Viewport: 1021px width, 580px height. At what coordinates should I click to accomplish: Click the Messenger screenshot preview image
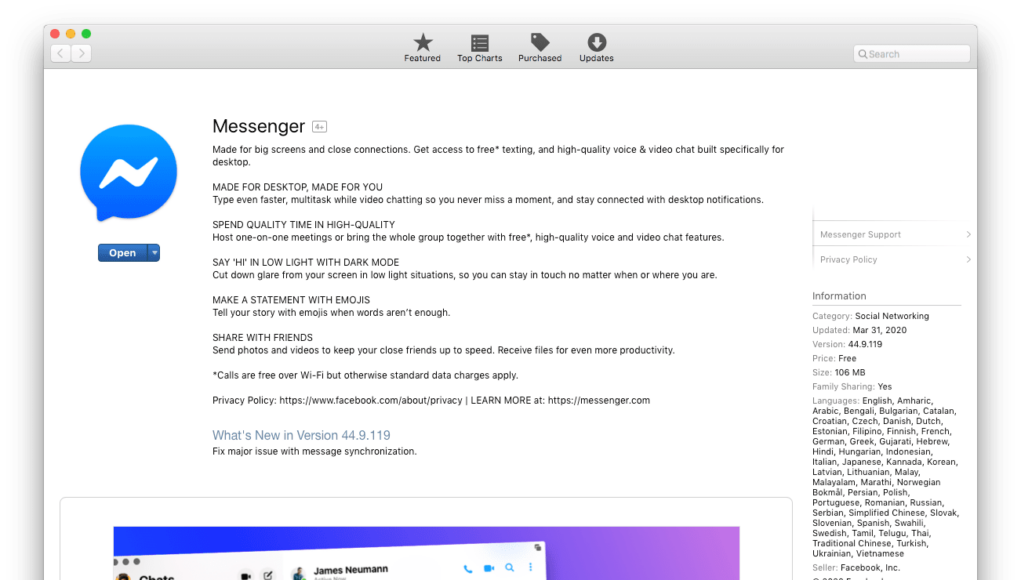(427, 553)
